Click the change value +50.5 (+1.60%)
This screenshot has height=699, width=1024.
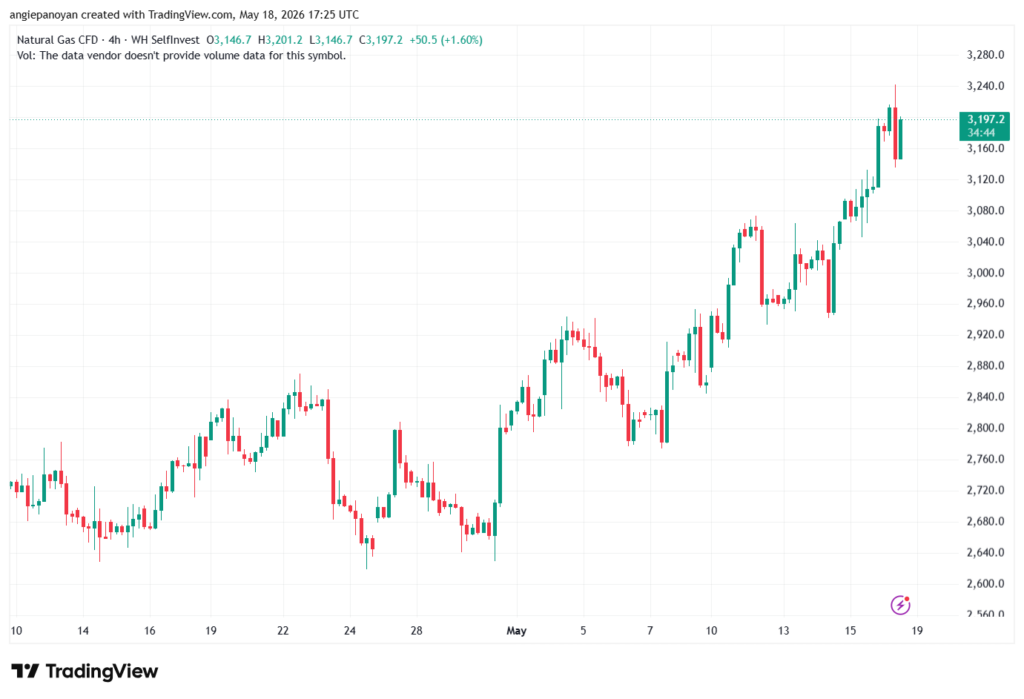(446, 40)
